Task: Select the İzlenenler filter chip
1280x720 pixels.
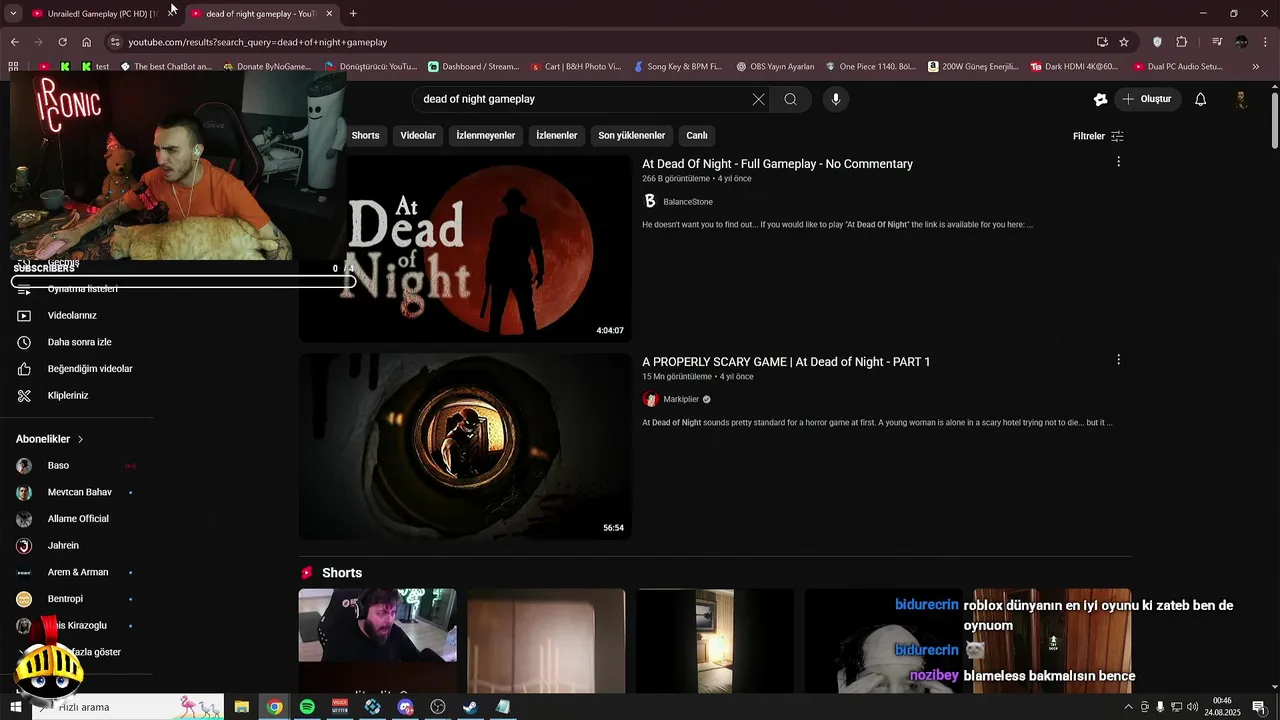Action: pos(557,135)
